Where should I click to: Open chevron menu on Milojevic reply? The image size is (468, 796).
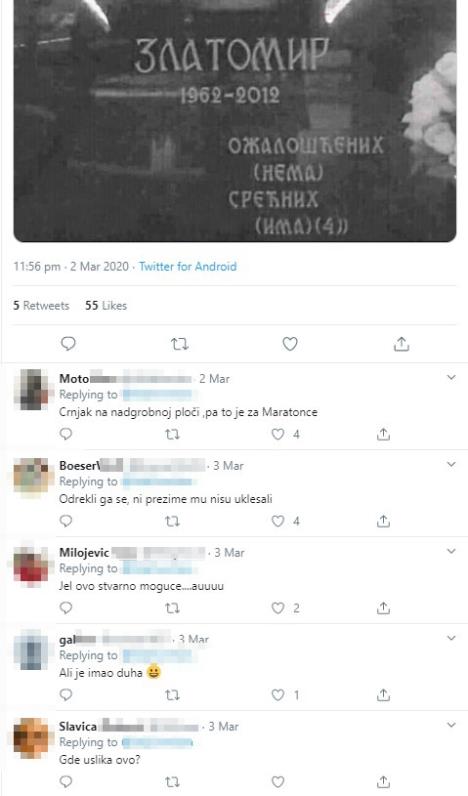[x=451, y=551]
